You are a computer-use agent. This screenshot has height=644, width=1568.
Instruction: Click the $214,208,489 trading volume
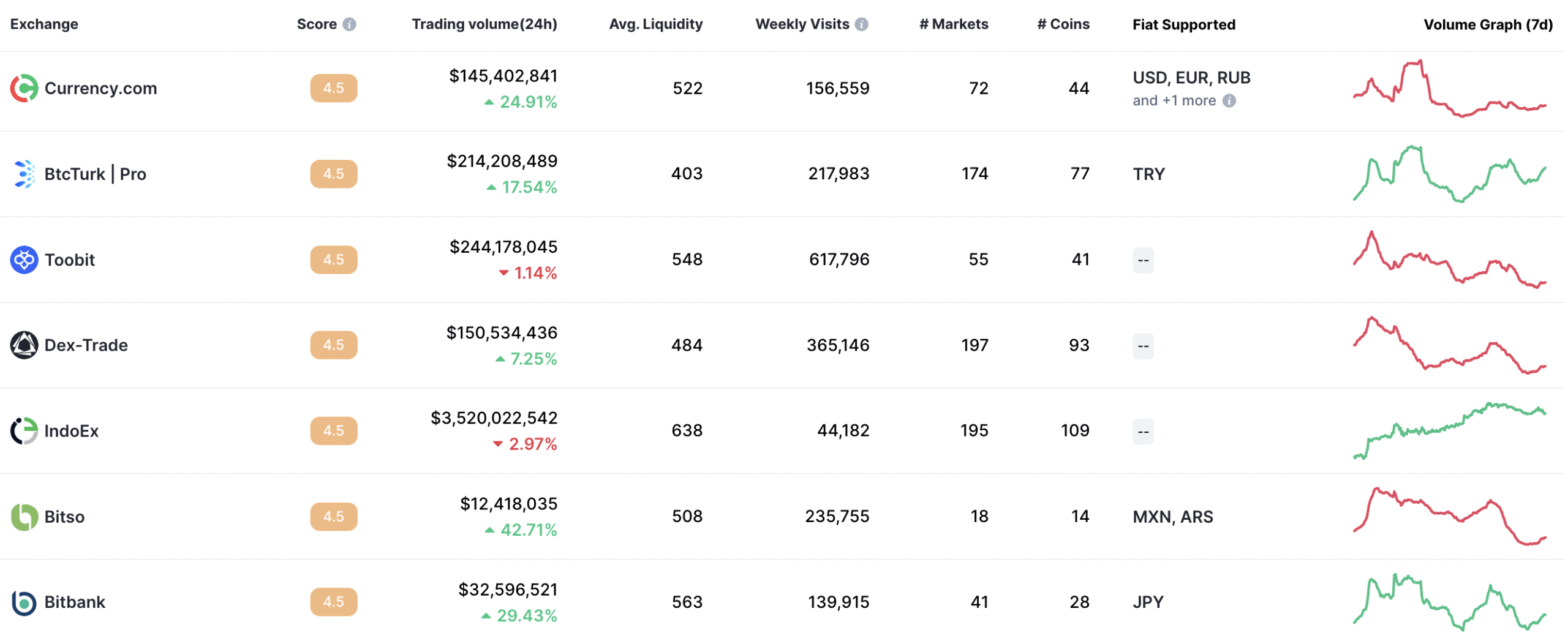tap(502, 161)
